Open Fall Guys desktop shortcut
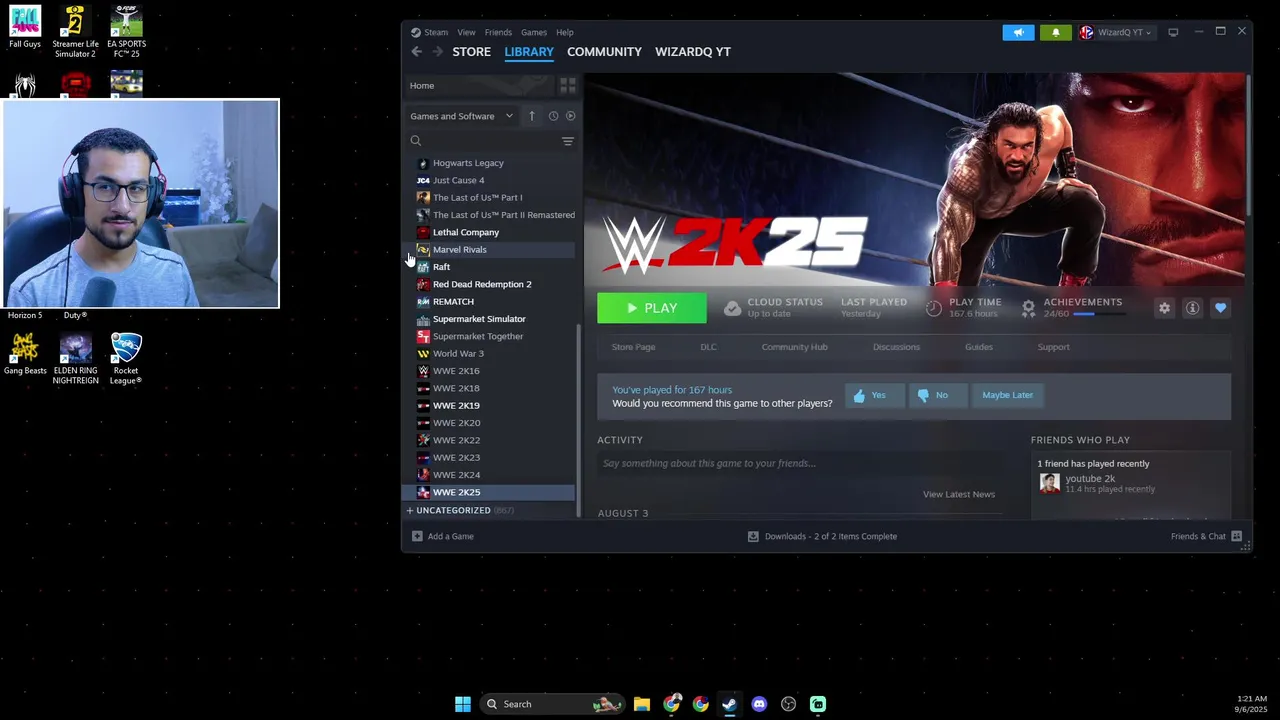Viewport: 1280px width, 720px height. 25,27
